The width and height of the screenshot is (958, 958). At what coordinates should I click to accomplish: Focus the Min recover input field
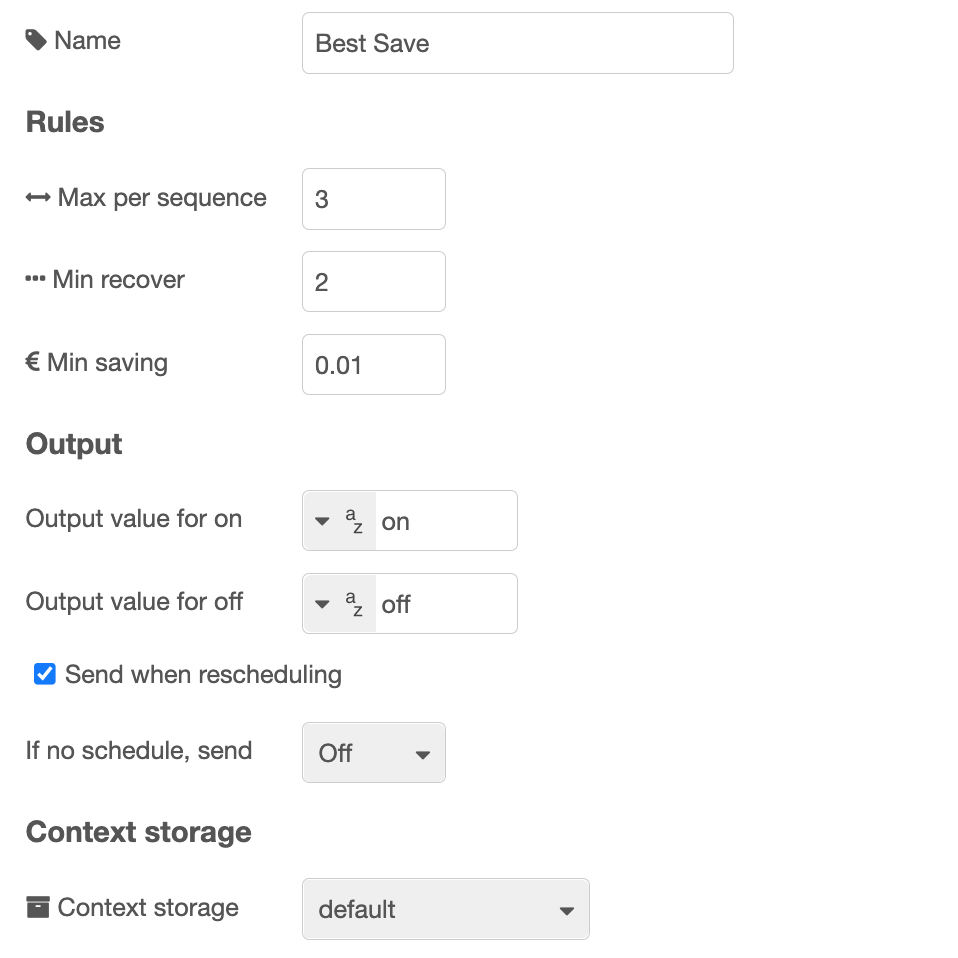pyautogui.click(x=374, y=282)
